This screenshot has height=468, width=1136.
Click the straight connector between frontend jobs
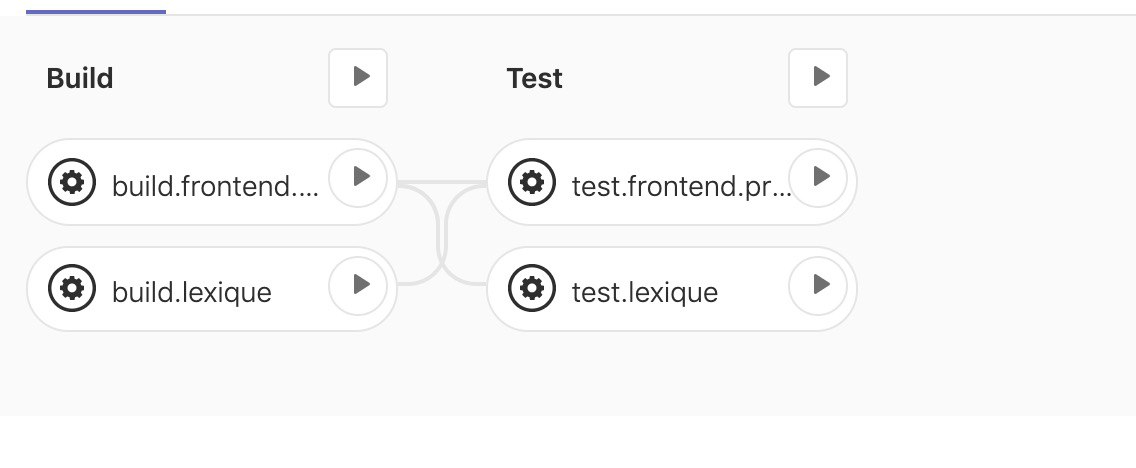[x=442, y=182]
